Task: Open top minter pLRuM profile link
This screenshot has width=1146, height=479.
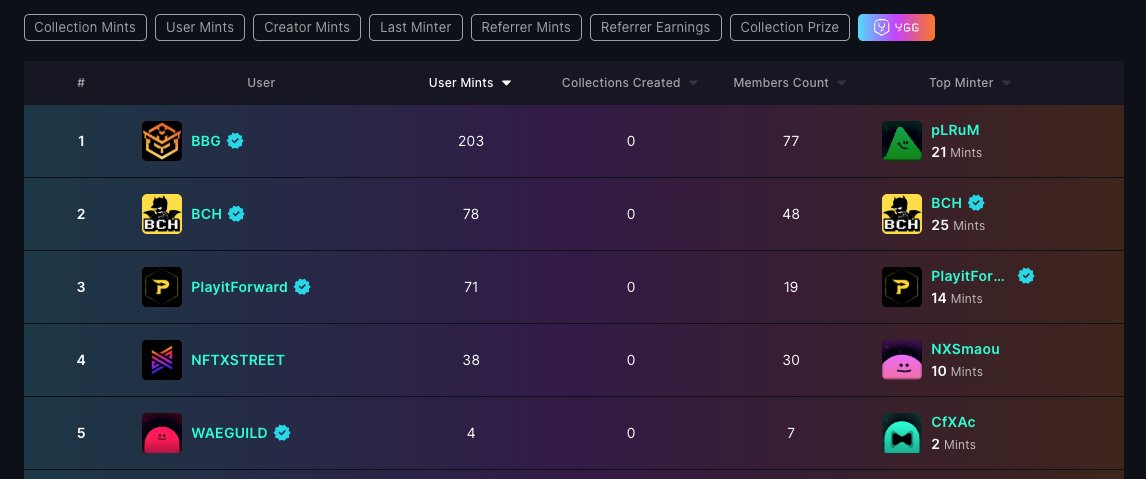Action: [955, 130]
